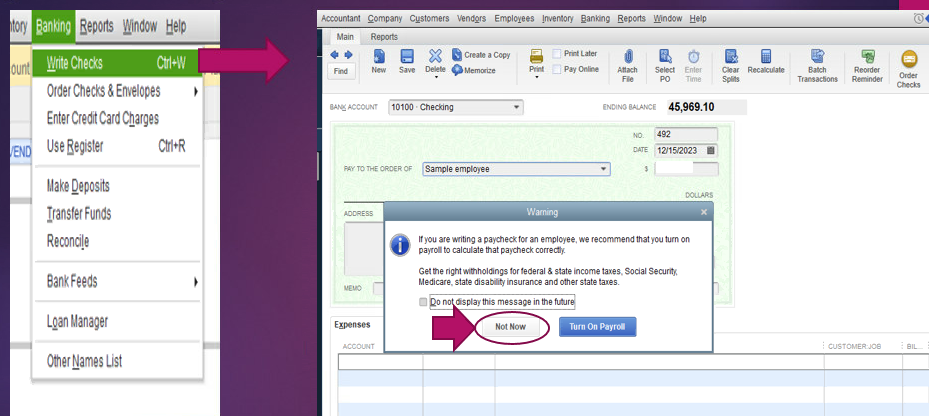929x416 pixels.
Task: Choose Use Register menu item
Action: click(117, 146)
